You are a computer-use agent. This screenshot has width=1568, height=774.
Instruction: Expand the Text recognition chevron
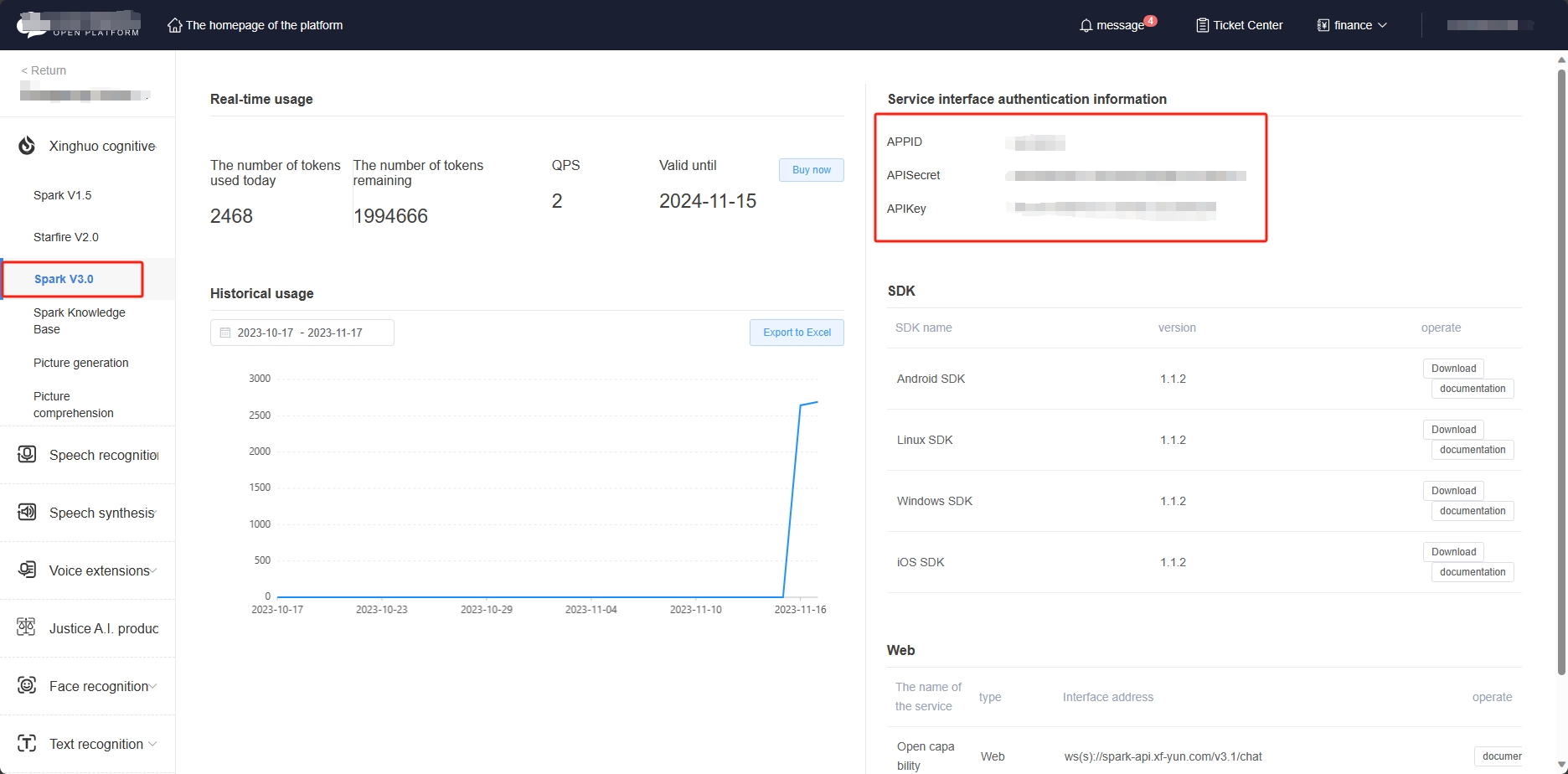click(152, 744)
